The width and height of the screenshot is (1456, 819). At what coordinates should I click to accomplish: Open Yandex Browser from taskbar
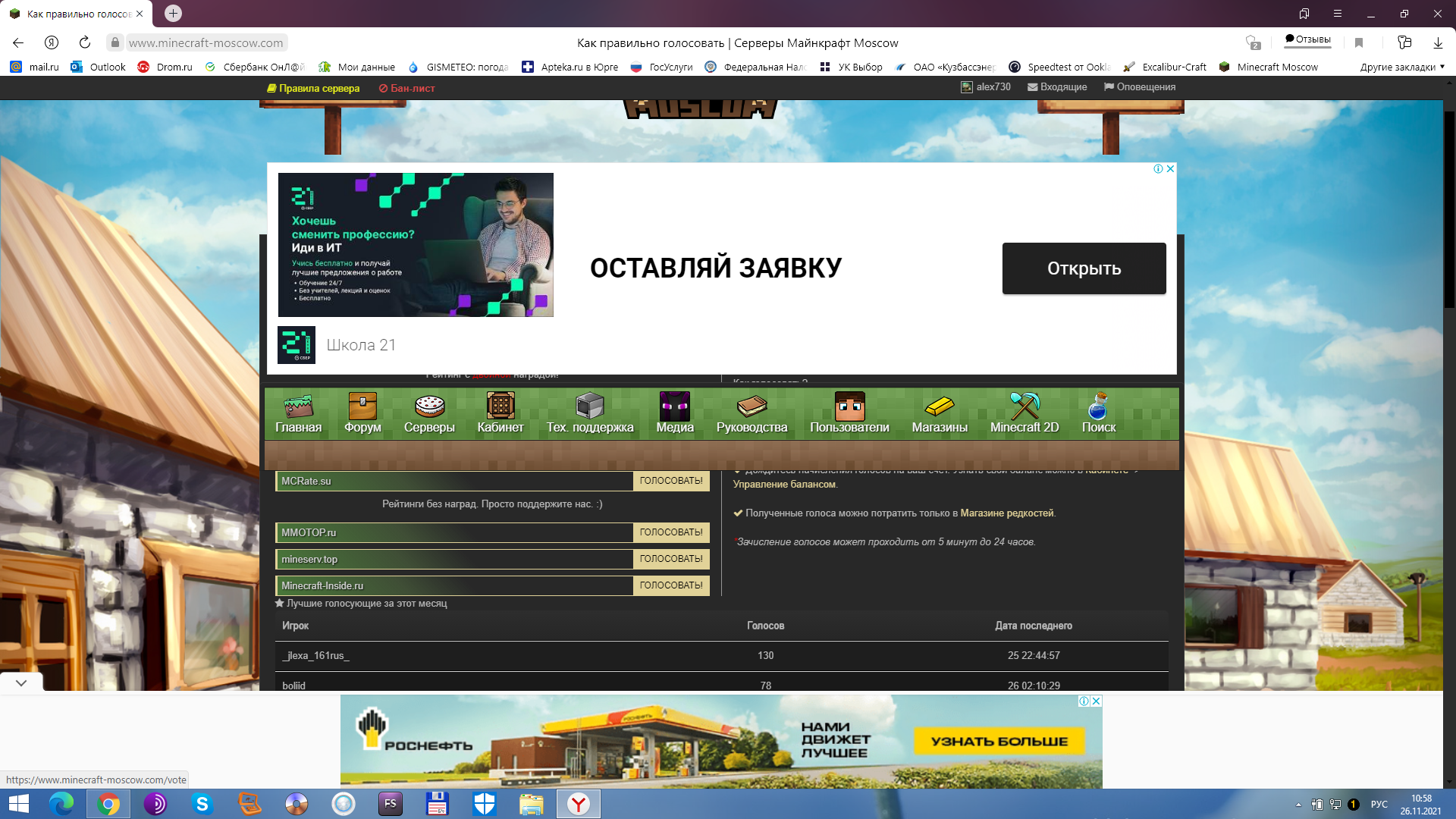[x=579, y=804]
